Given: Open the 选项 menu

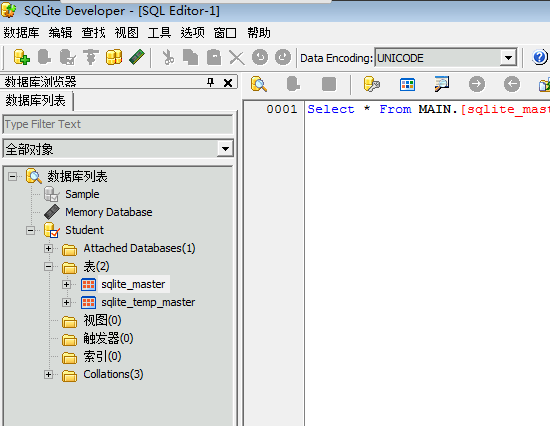Looking at the screenshot, I should click(x=192, y=33).
